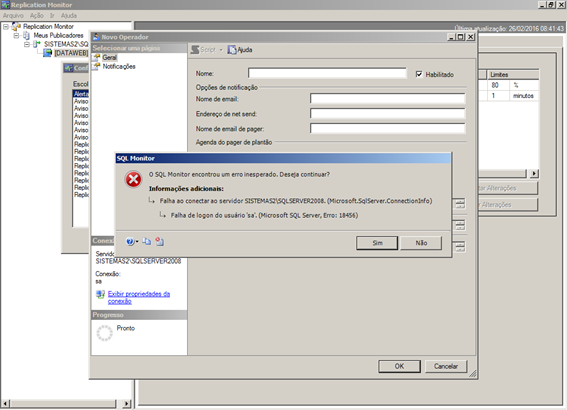Collapse the SISTEMAS2 server node
The height and width of the screenshot is (410, 567).
(27, 44)
